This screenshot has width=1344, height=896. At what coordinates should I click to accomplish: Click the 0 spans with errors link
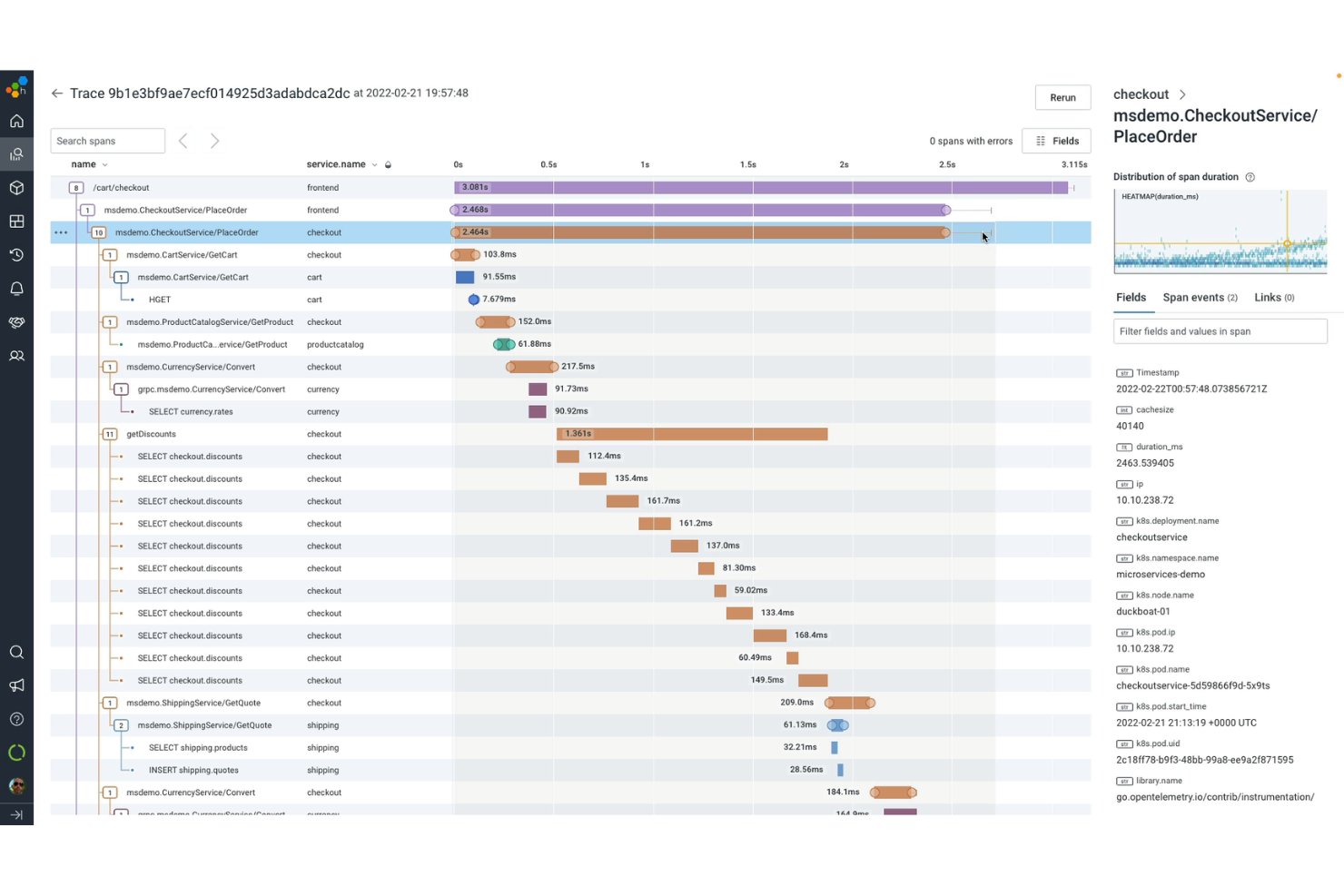pyautogui.click(x=970, y=141)
